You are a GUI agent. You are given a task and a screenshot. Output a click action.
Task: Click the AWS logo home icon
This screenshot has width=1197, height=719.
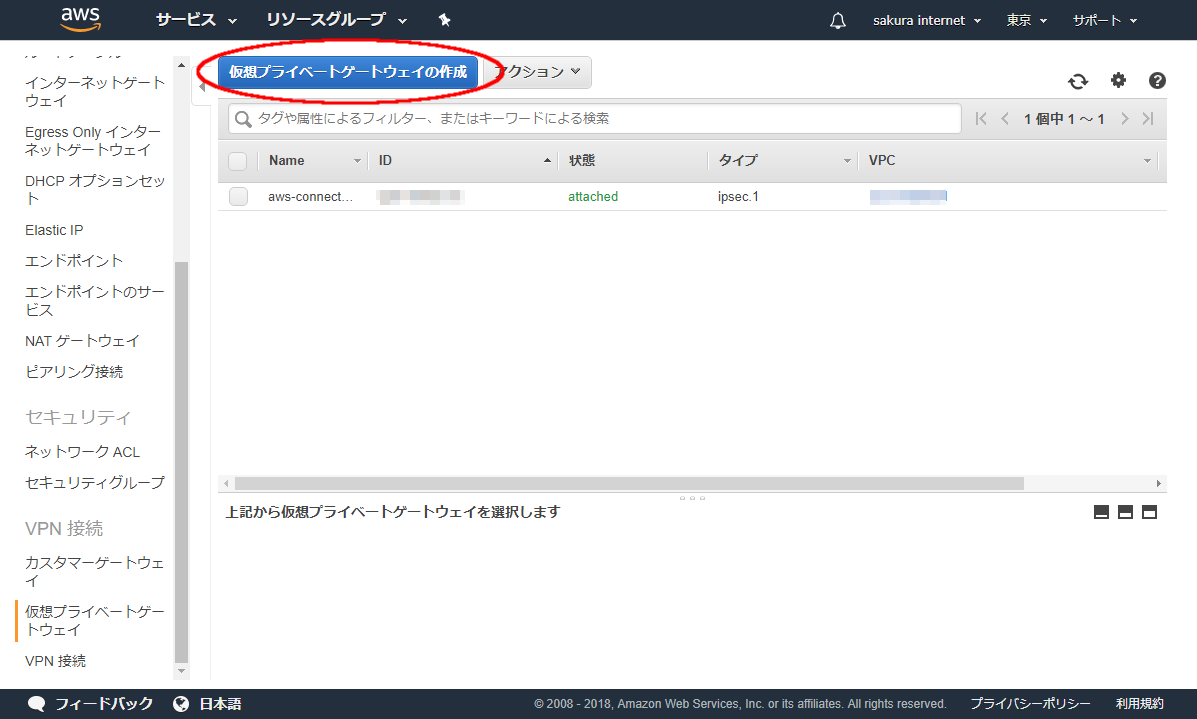pos(79,19)
